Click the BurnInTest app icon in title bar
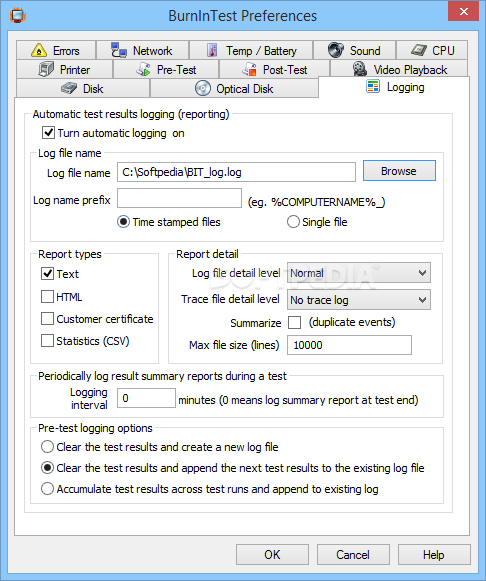Viewport: 486px width, 581px height. (x=17, y=16)
